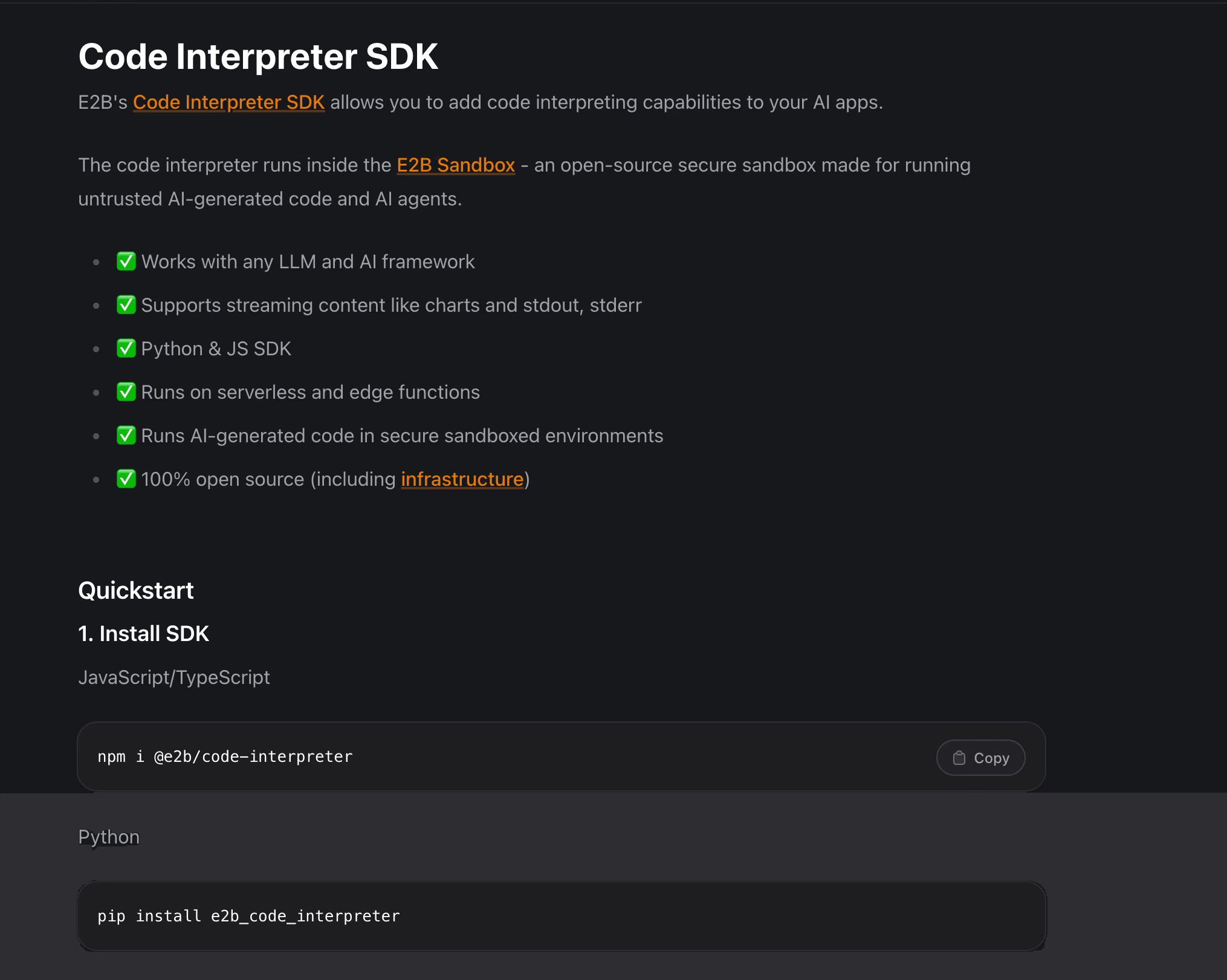Click the pip install e2b_code_interpreter code block
This screenshot has height=980, width=1227.
562,916
